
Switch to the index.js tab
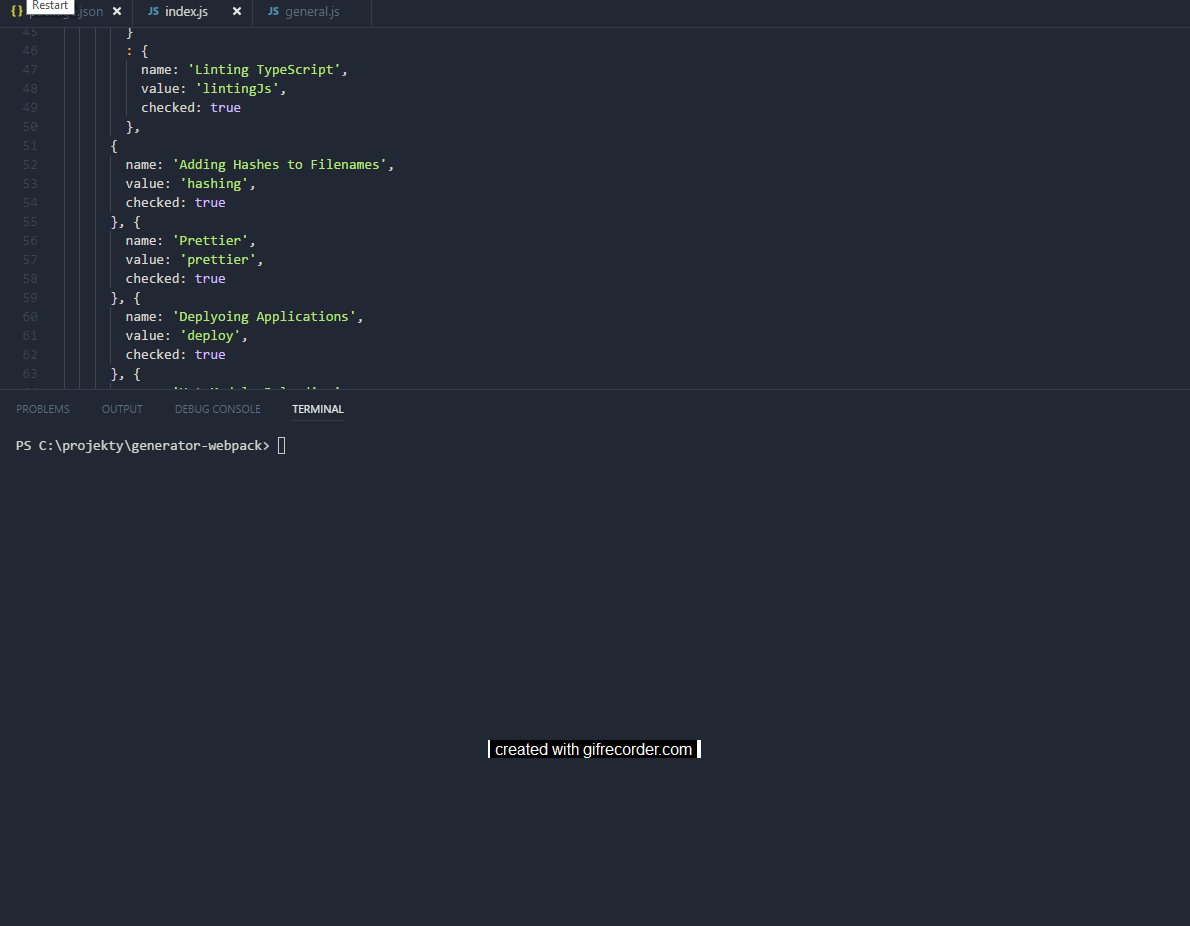193,12
